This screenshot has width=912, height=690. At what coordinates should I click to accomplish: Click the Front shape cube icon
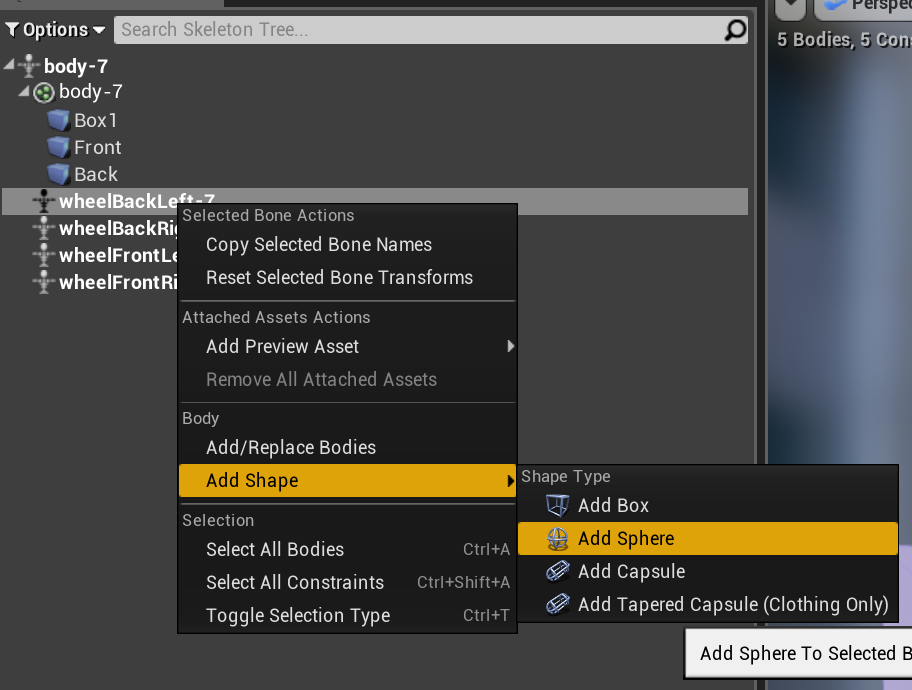(x=59, y=148)
